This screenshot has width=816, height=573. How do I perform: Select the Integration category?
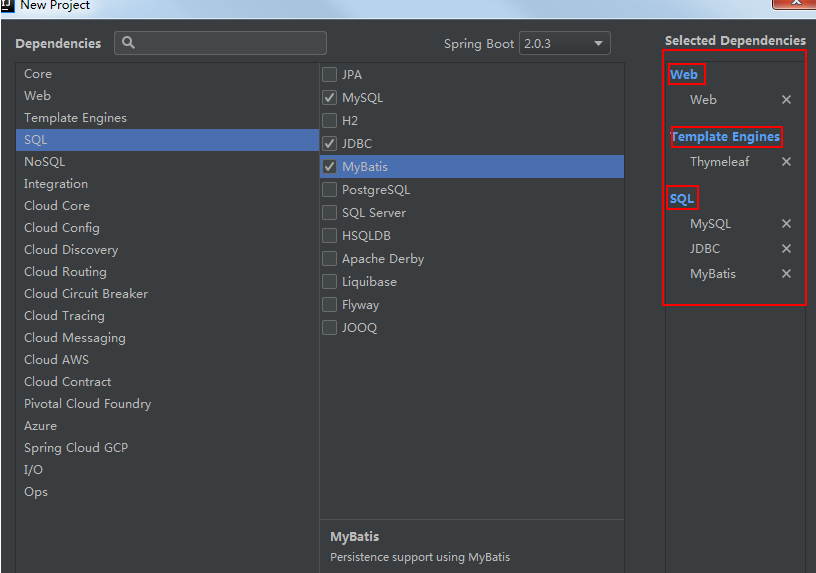tap(167, 184)
